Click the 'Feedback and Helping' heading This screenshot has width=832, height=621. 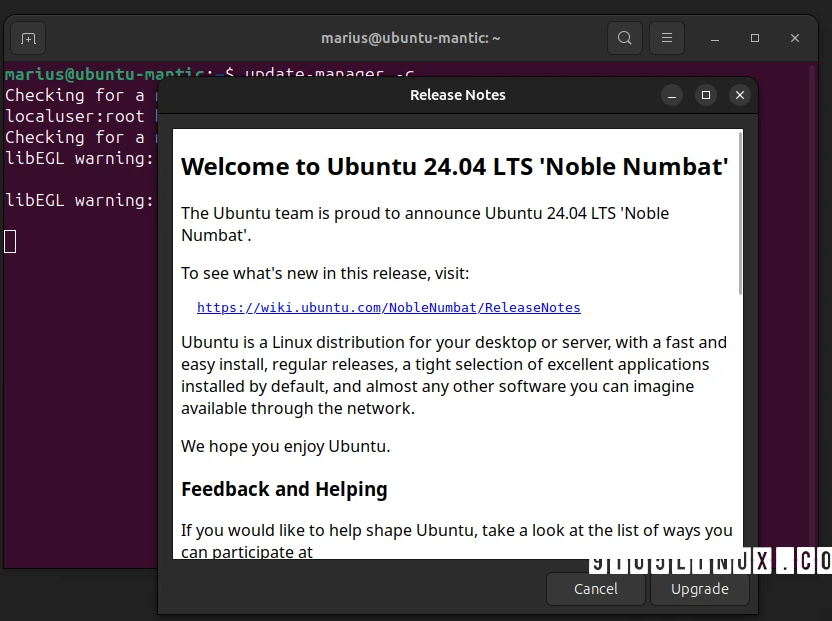284,489
